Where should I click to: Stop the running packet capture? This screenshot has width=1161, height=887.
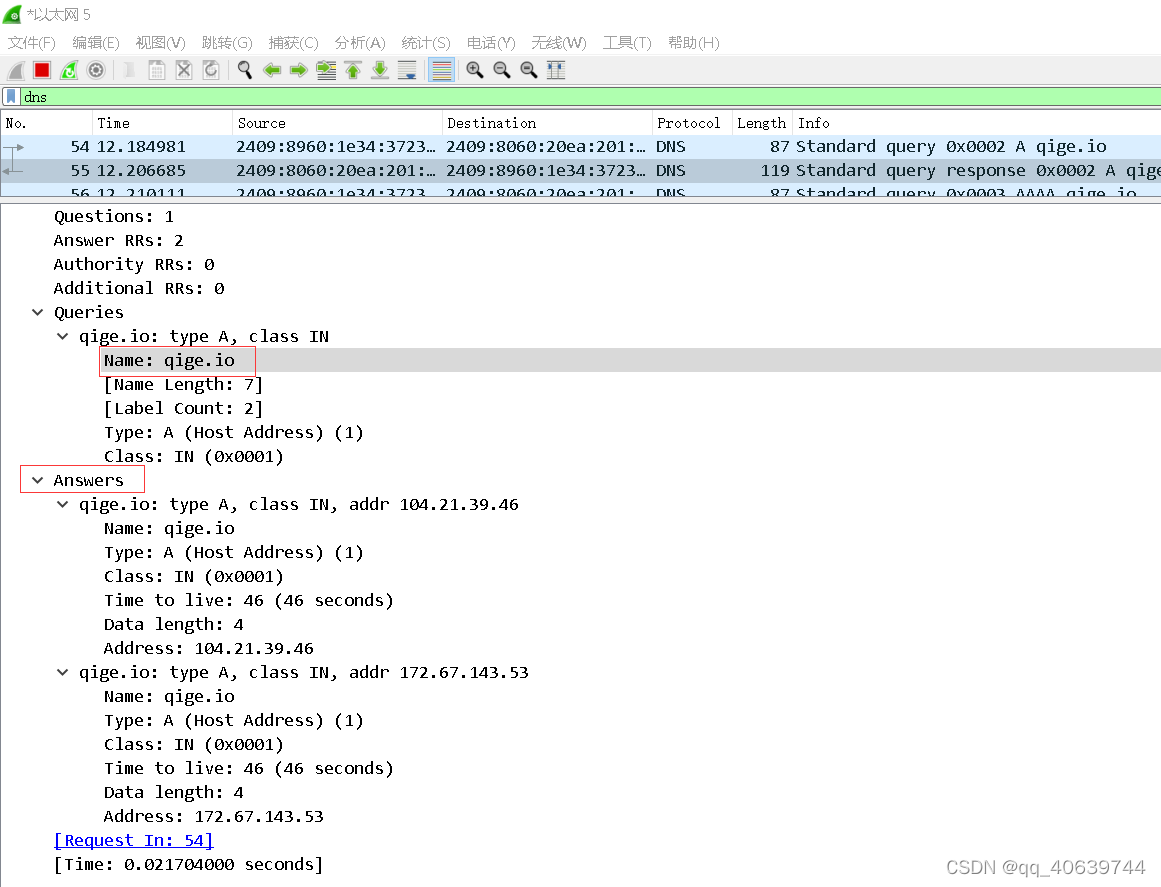click(42, 70)
